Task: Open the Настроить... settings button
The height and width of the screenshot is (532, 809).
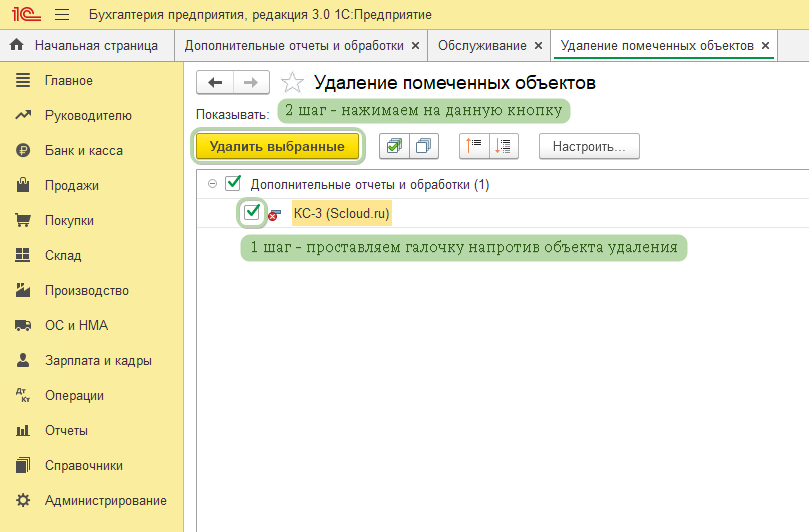Action: (589, 147)
